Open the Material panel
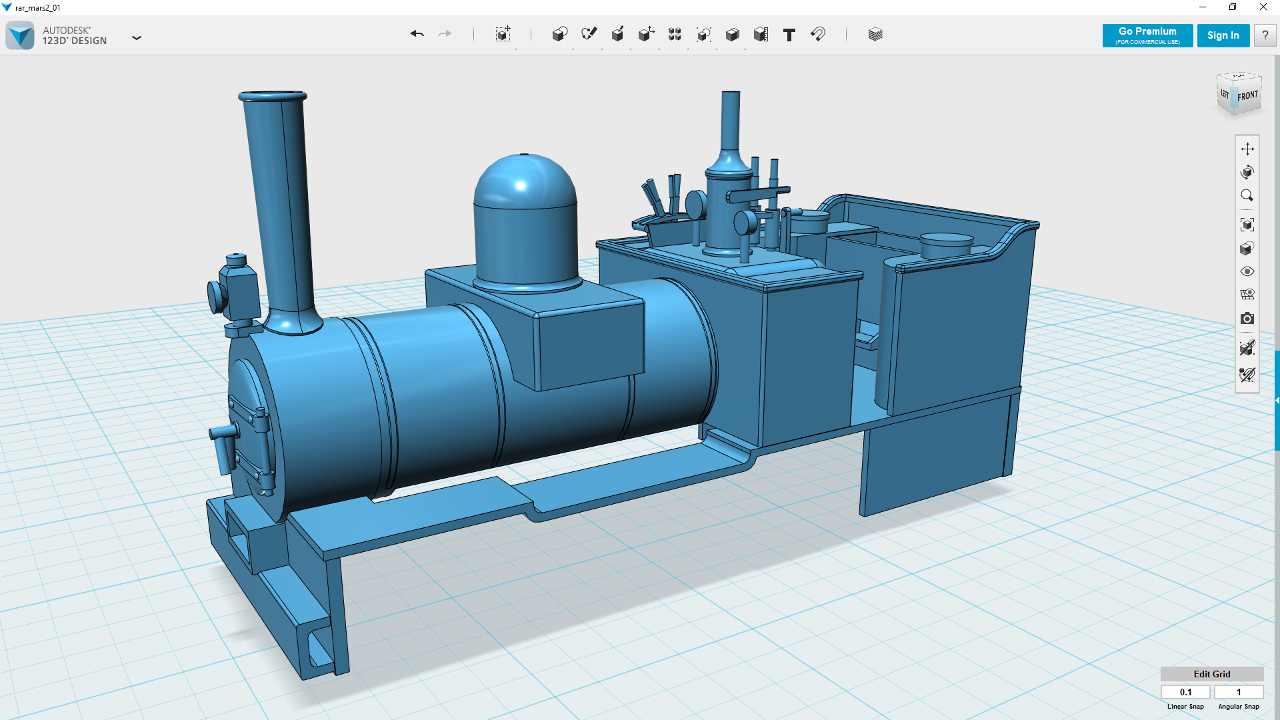 point(876,34)
